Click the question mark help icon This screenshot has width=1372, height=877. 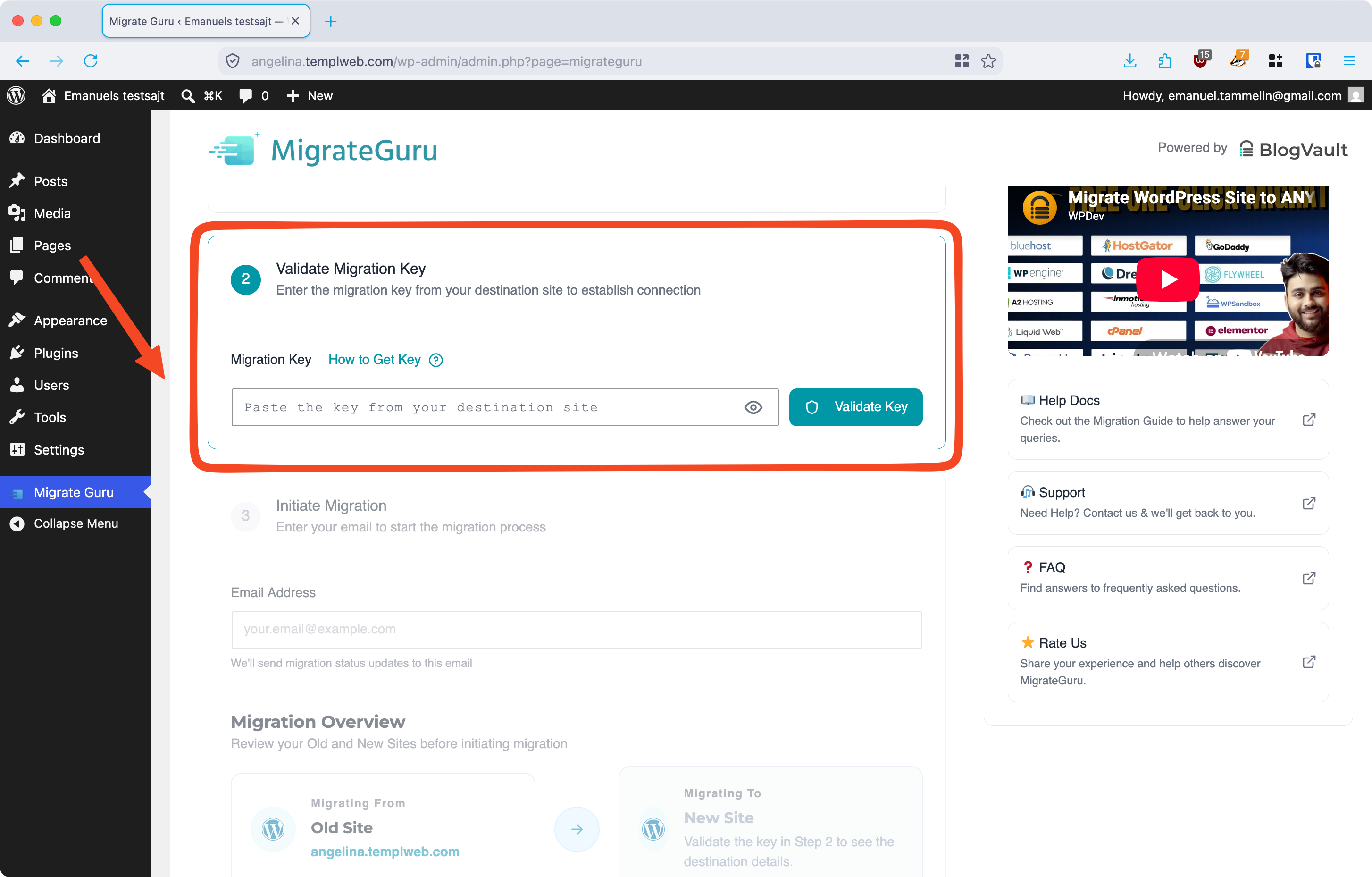436,360
